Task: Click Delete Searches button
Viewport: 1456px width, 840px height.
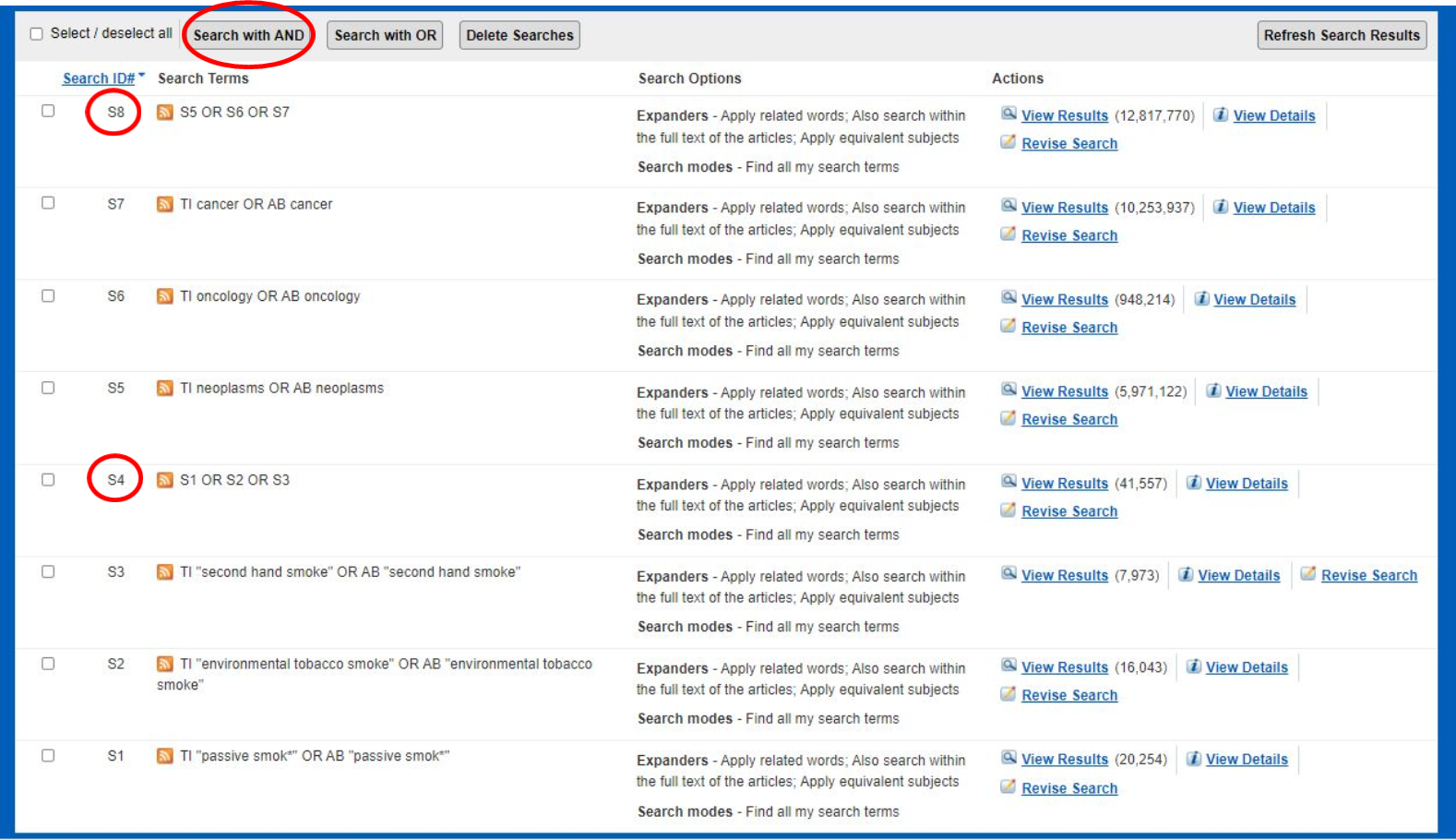Action: pos(519,35)
